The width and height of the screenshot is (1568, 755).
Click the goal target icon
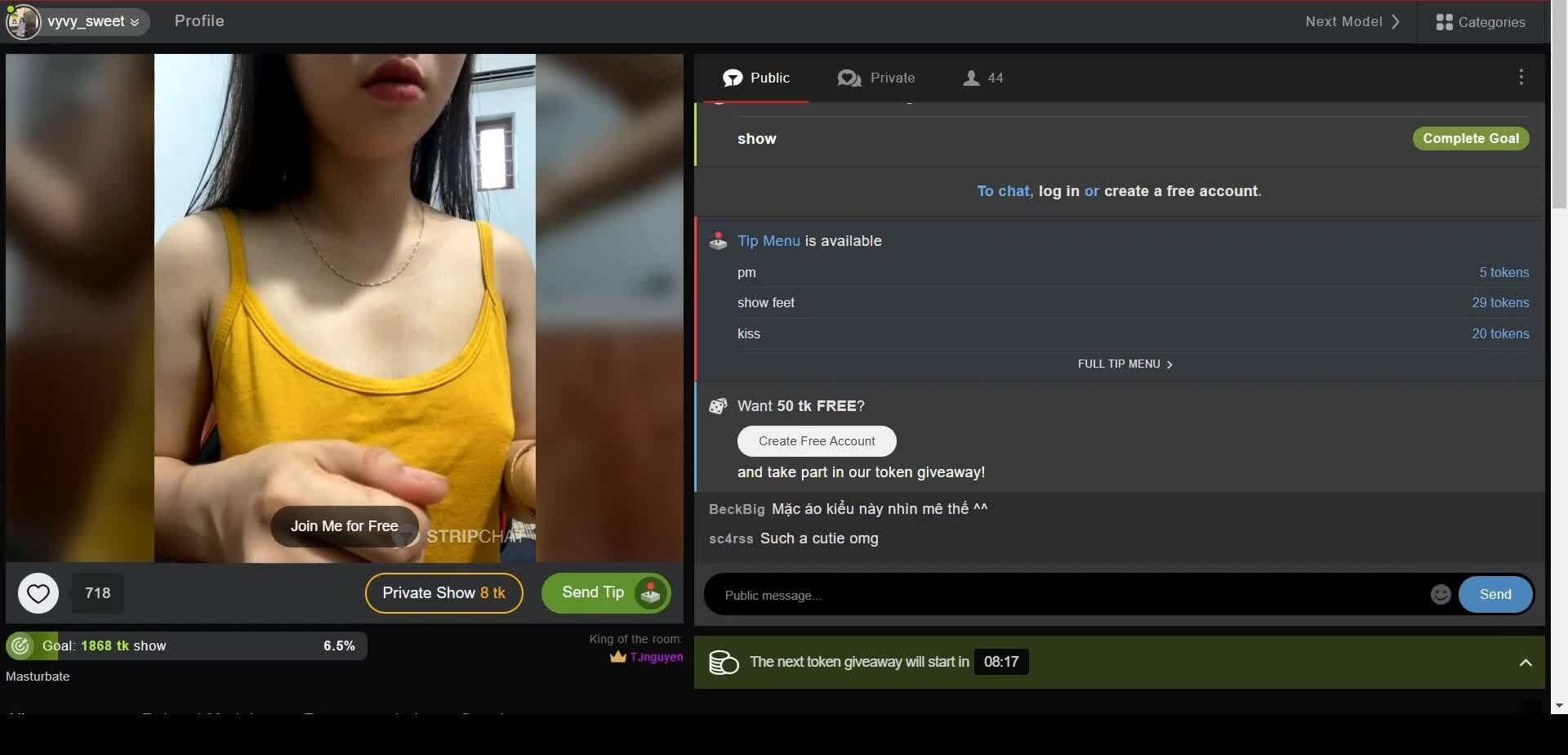pos(20,646)
